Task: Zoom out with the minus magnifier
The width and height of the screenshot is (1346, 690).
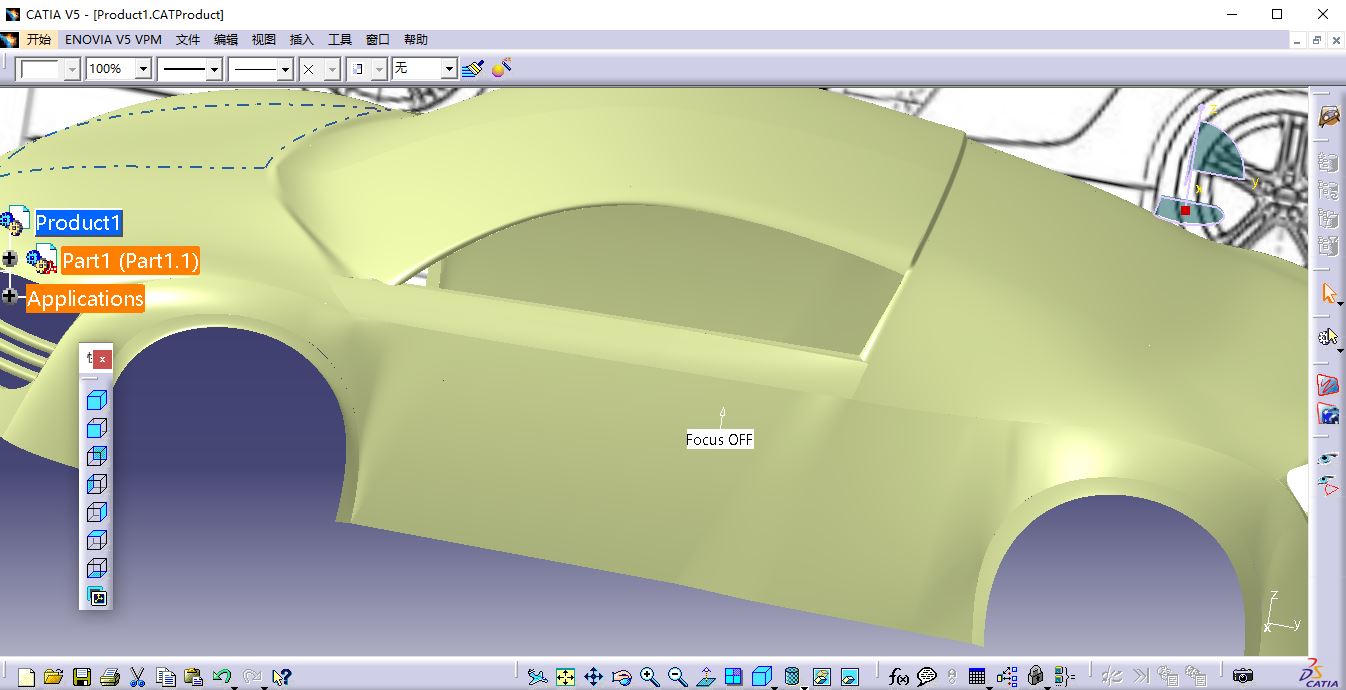Action: (x=678, y=677)
